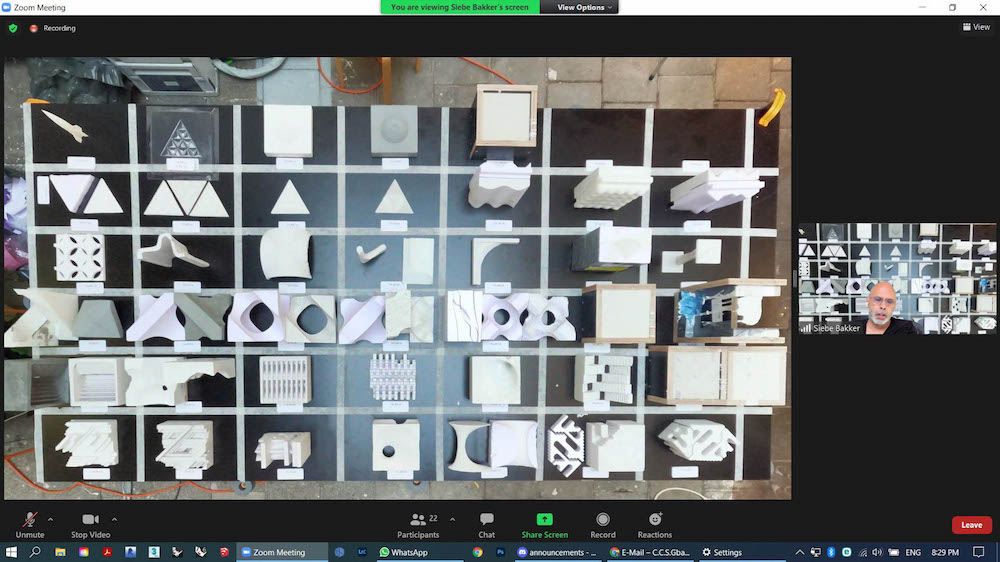Viewport: 1000px width, 562px height.
Task: Click the red Leave button
Action: click(971, 525)
